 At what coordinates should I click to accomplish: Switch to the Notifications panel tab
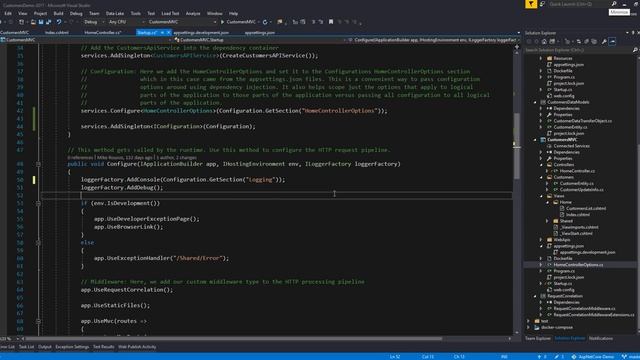pos(600,338)
